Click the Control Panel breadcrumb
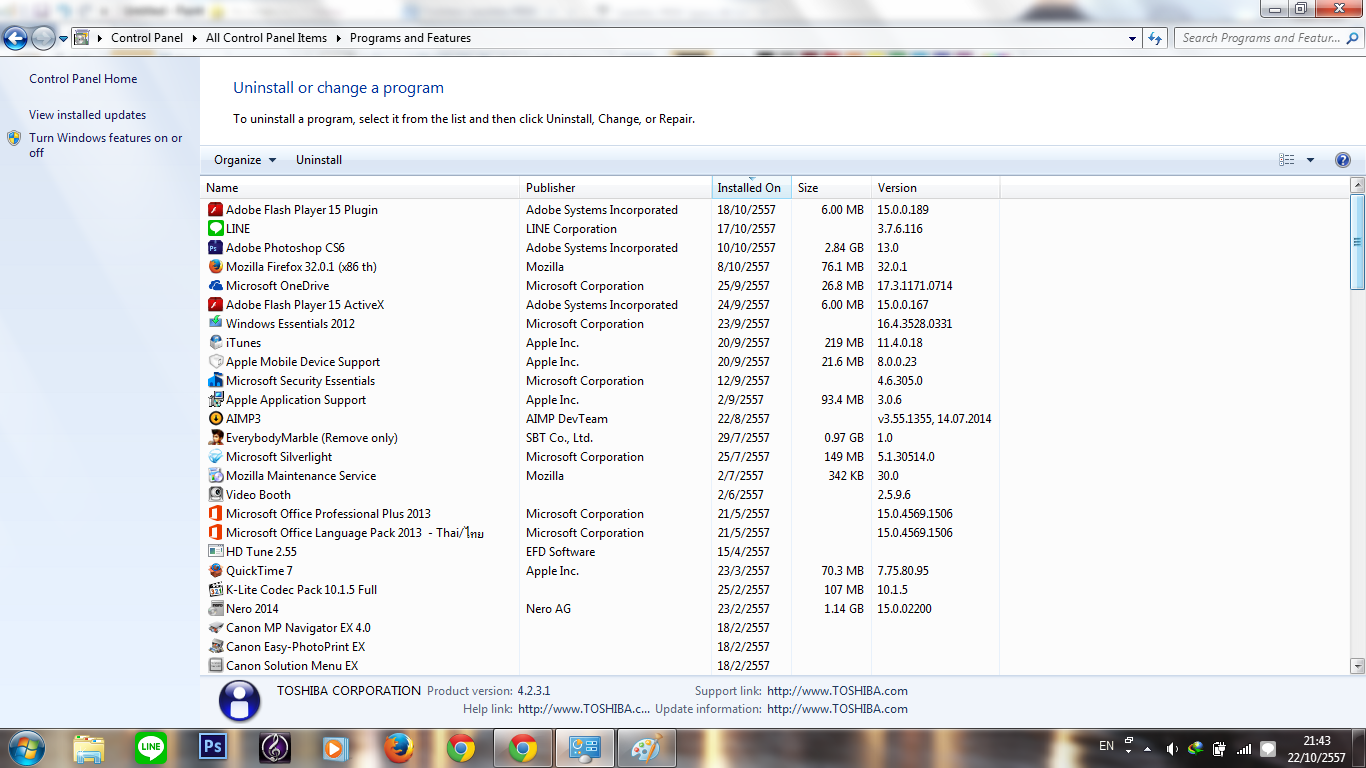The height and width of the screenshot is (768, 1366). coord(147,38)
